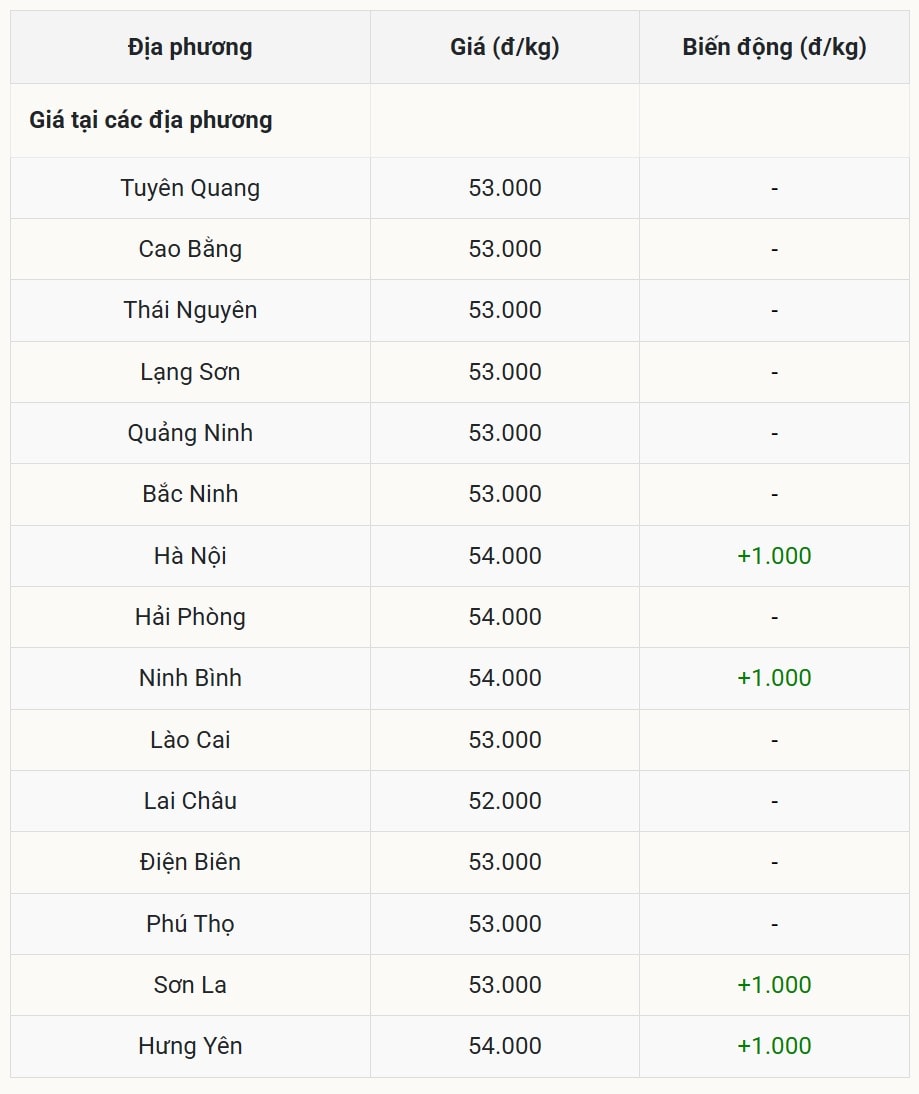Click the green +1.000 change for Hà Nội

(774, 556)
